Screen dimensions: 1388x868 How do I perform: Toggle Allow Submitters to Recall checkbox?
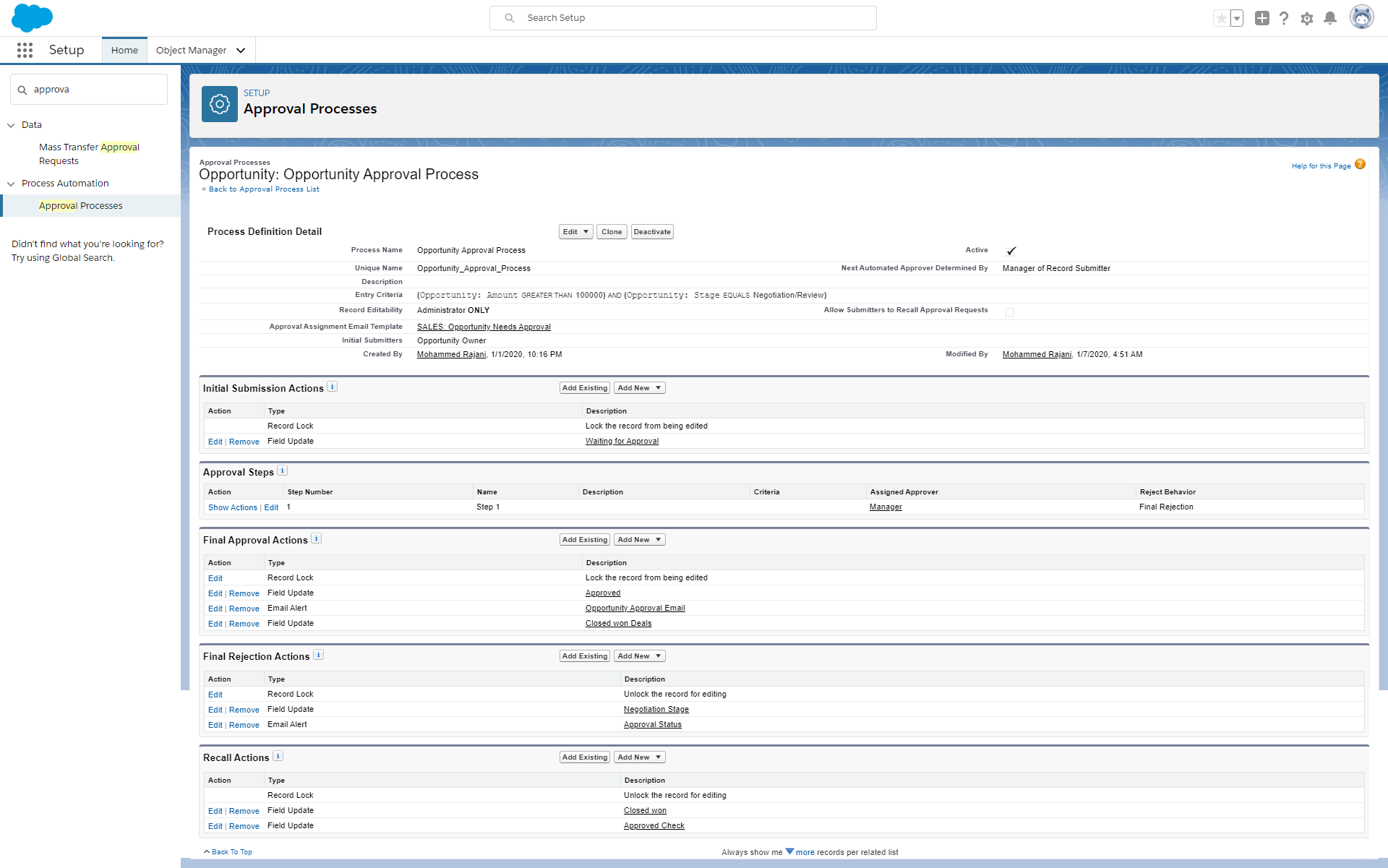pos(1010,311)
